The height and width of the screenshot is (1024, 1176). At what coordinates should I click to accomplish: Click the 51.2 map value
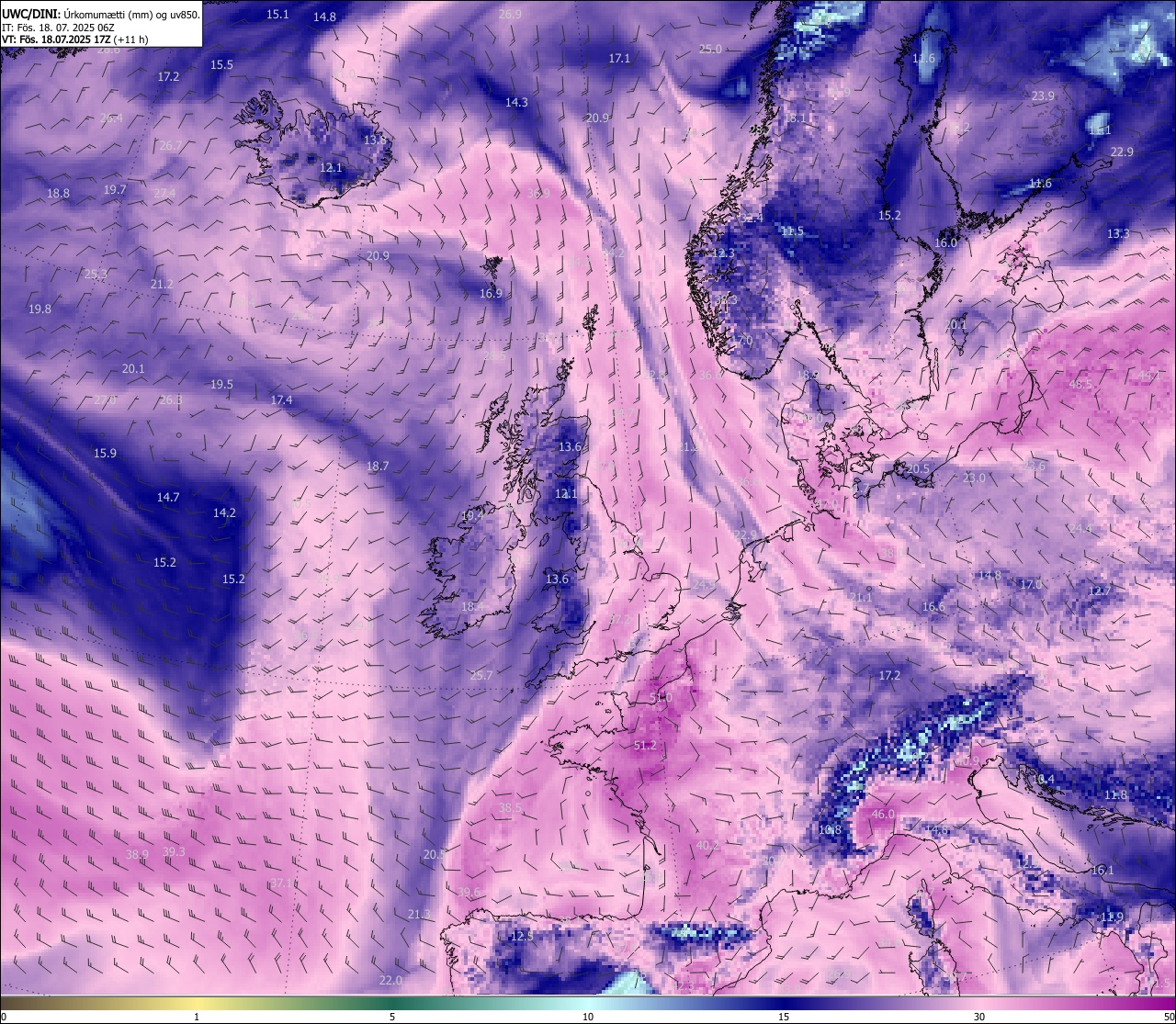click(646, 745)
